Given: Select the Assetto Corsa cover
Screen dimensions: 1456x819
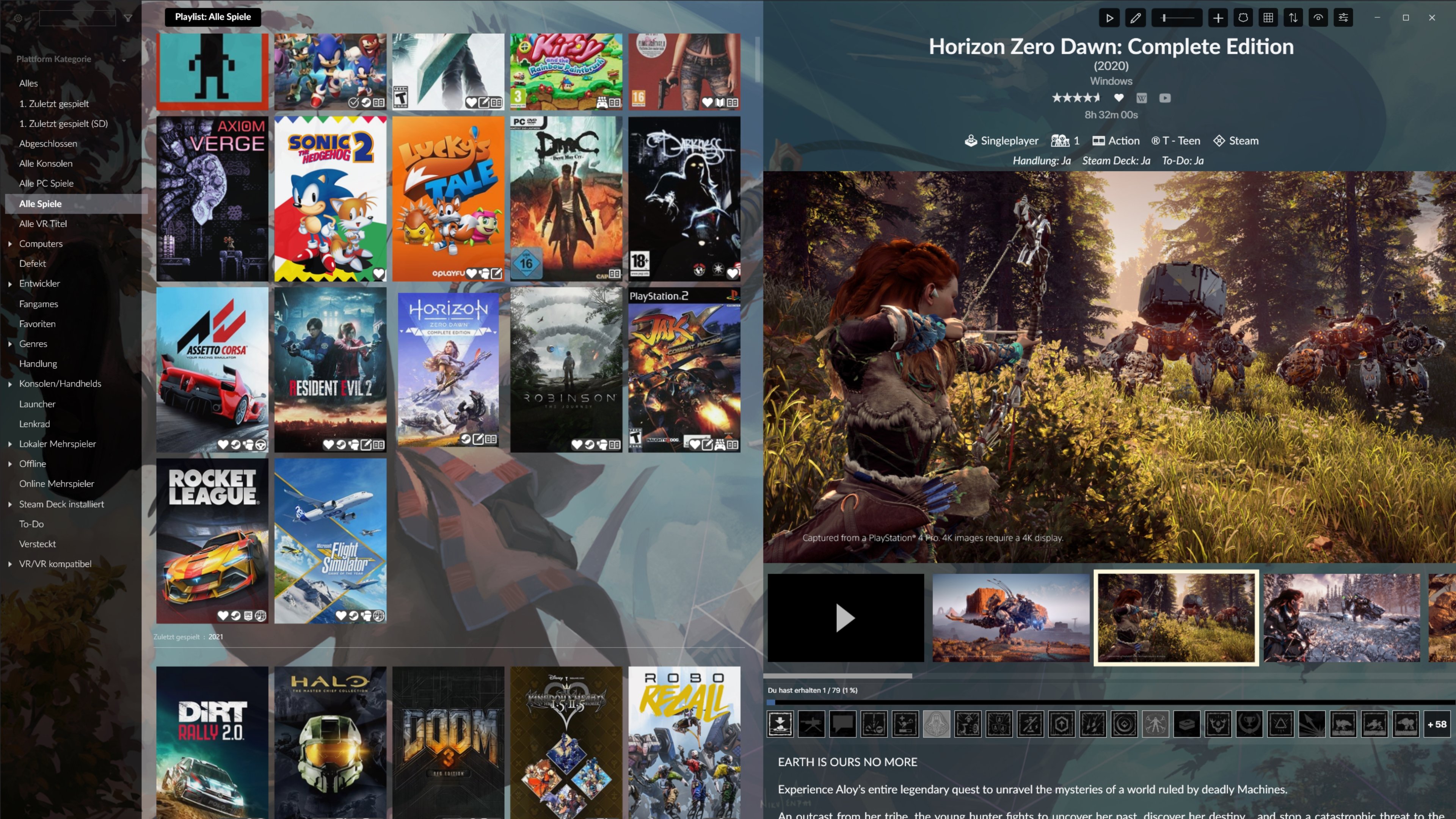Looking at the screenshot, I should [212, 370].
